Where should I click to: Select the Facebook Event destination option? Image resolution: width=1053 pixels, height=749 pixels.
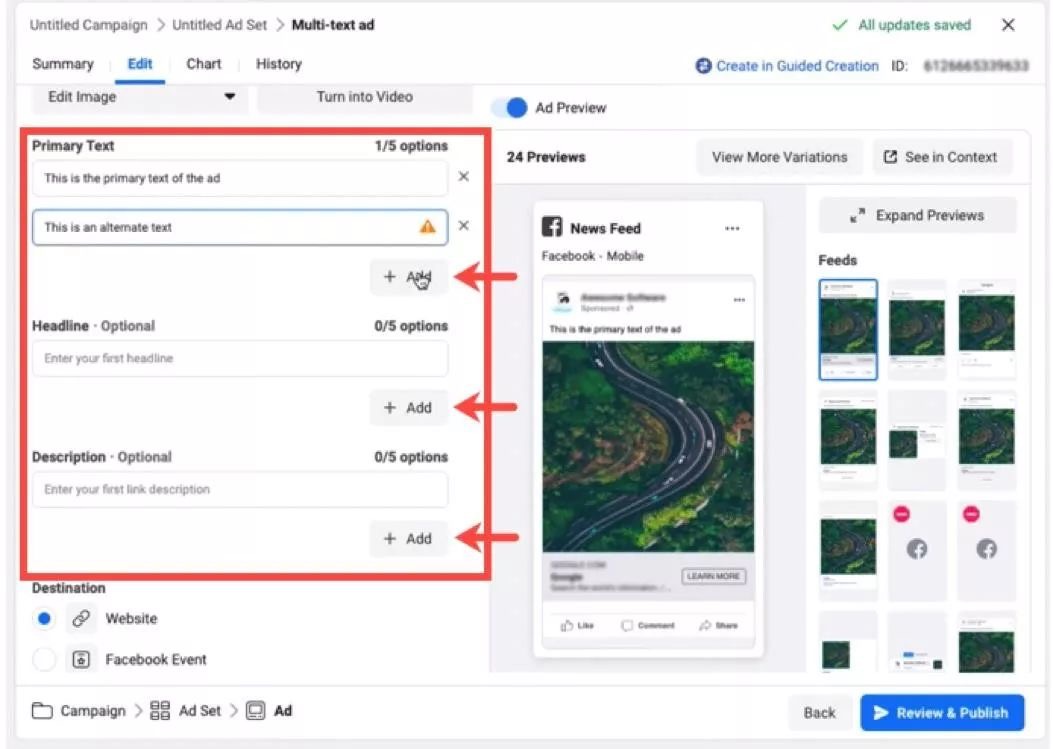(44, 660)
